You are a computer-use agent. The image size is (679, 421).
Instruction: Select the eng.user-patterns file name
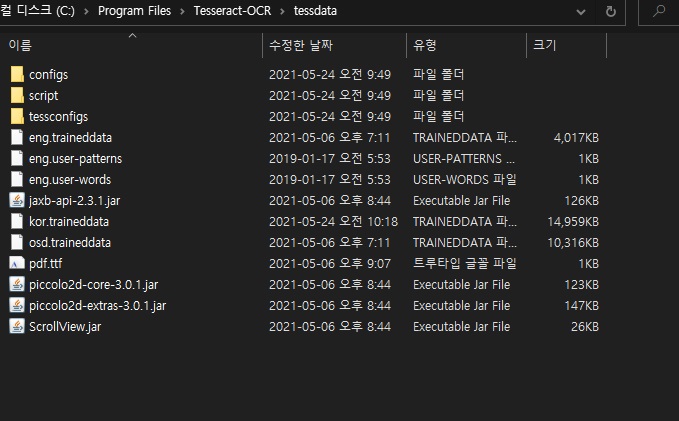(75, 159)
